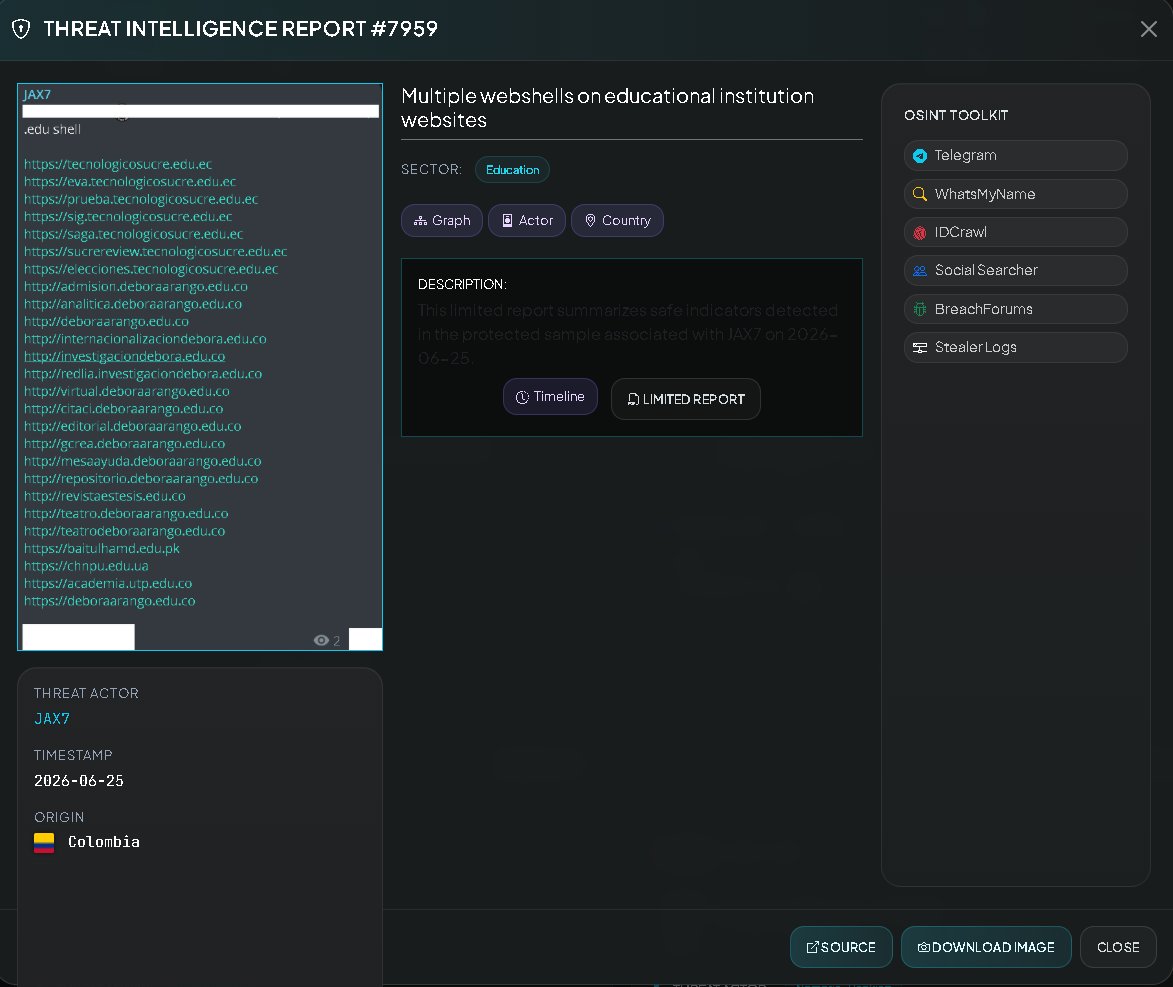Switch to the Actor view
The height and width of the screenshot is (987, 1173).
point(527,221)
